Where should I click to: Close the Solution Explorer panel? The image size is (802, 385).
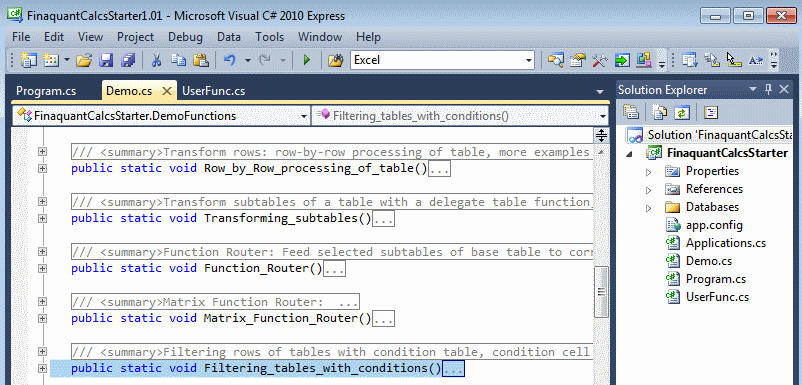point(784,90)
